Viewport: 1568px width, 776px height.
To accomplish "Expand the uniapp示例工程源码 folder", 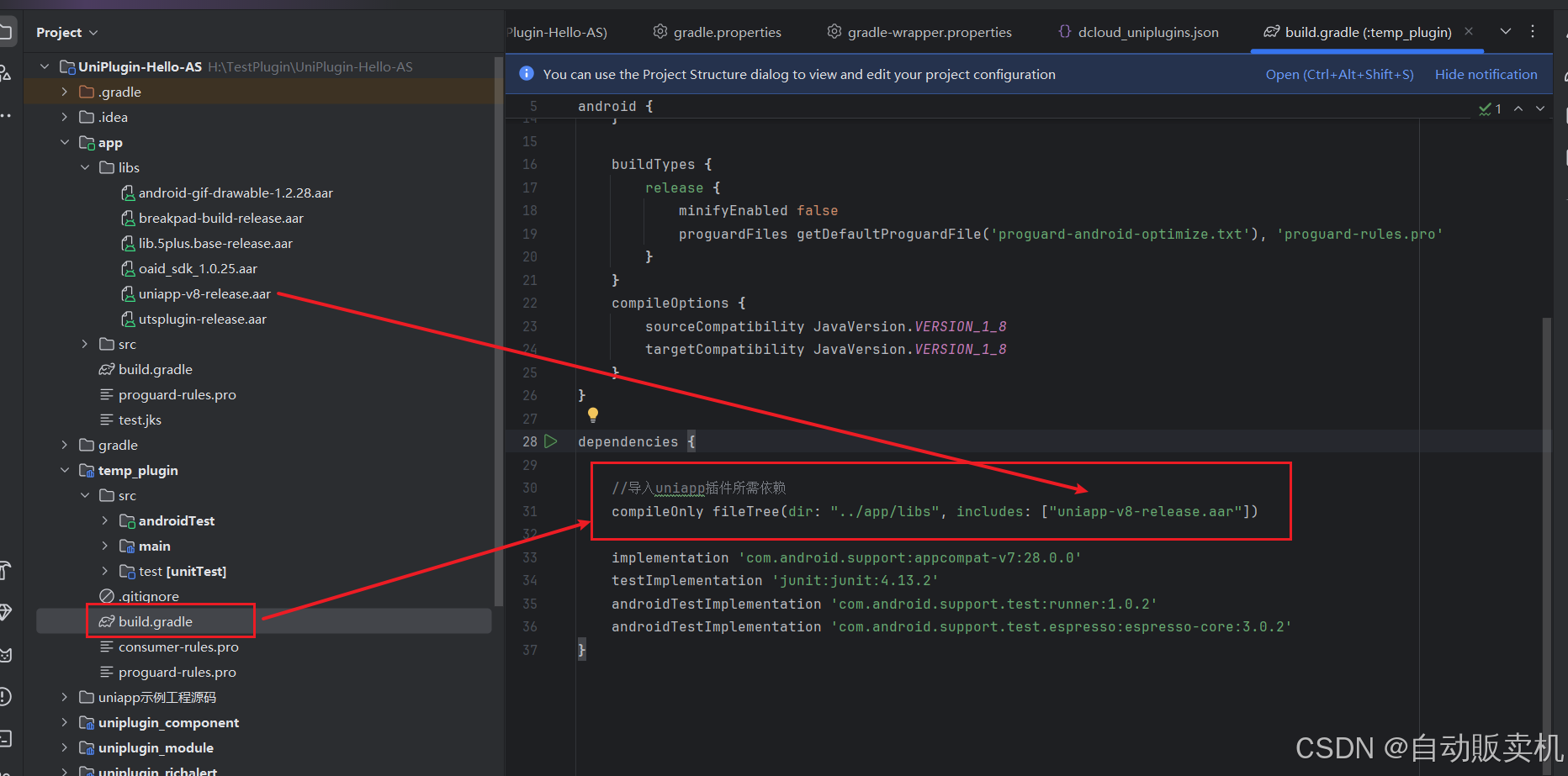I will pos(65,697).
